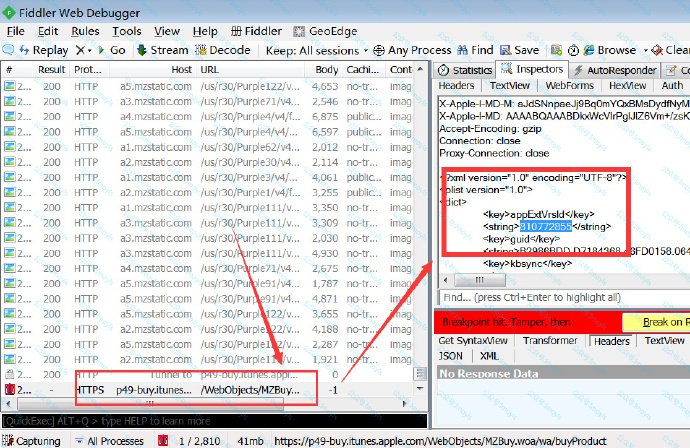Click the Find text input field
The image size is (690, 448).
(564, 297)
